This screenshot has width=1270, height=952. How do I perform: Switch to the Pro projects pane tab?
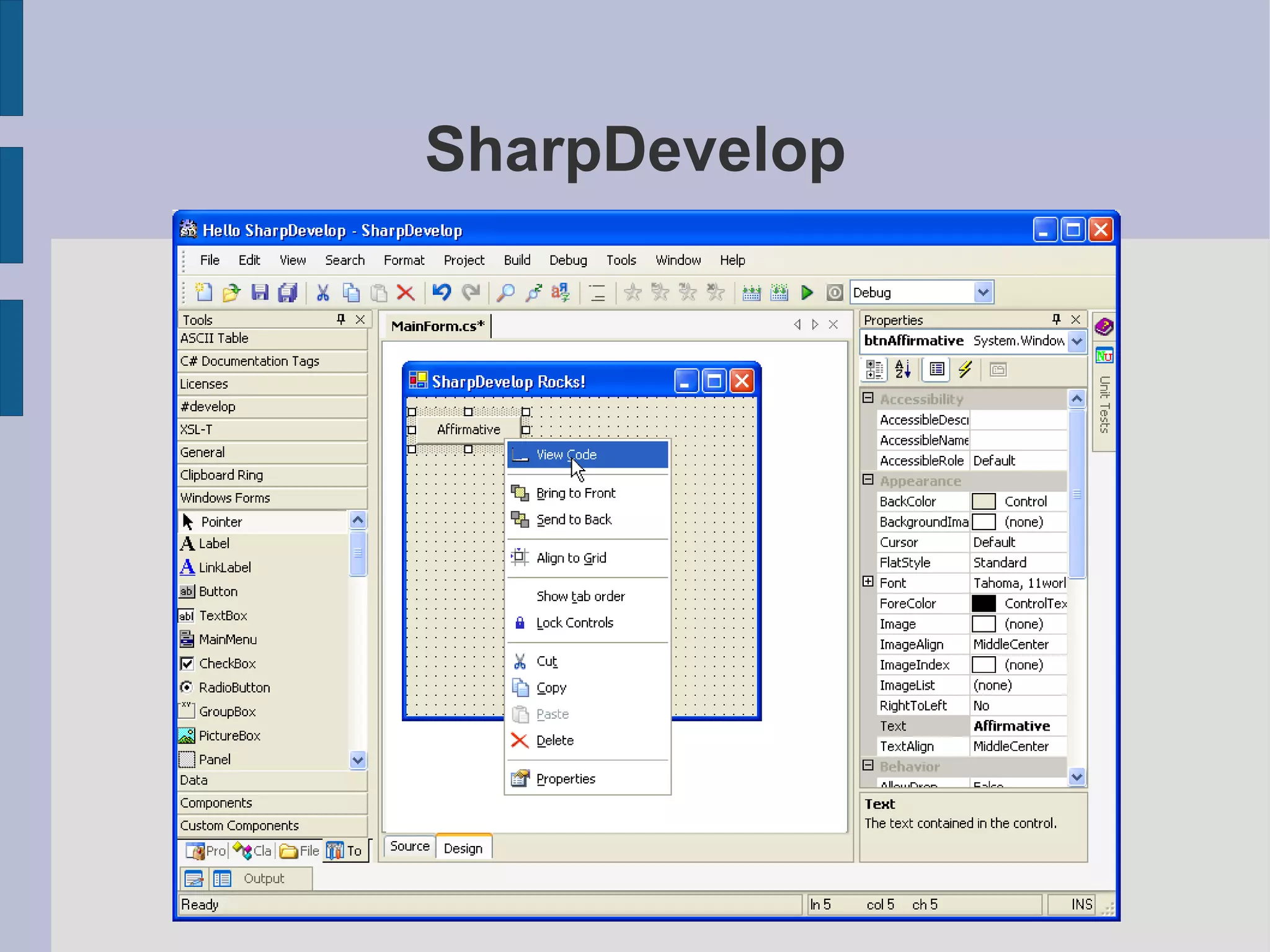[206, 851]
